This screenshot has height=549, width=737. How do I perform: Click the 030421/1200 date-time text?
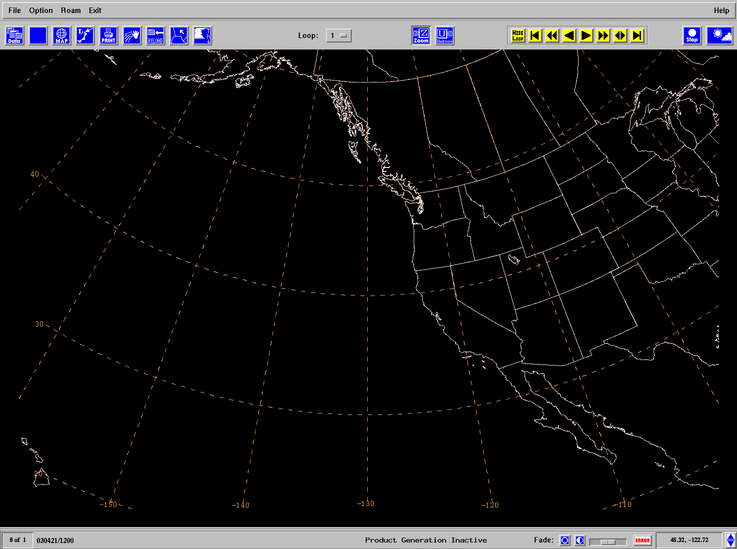55,541
